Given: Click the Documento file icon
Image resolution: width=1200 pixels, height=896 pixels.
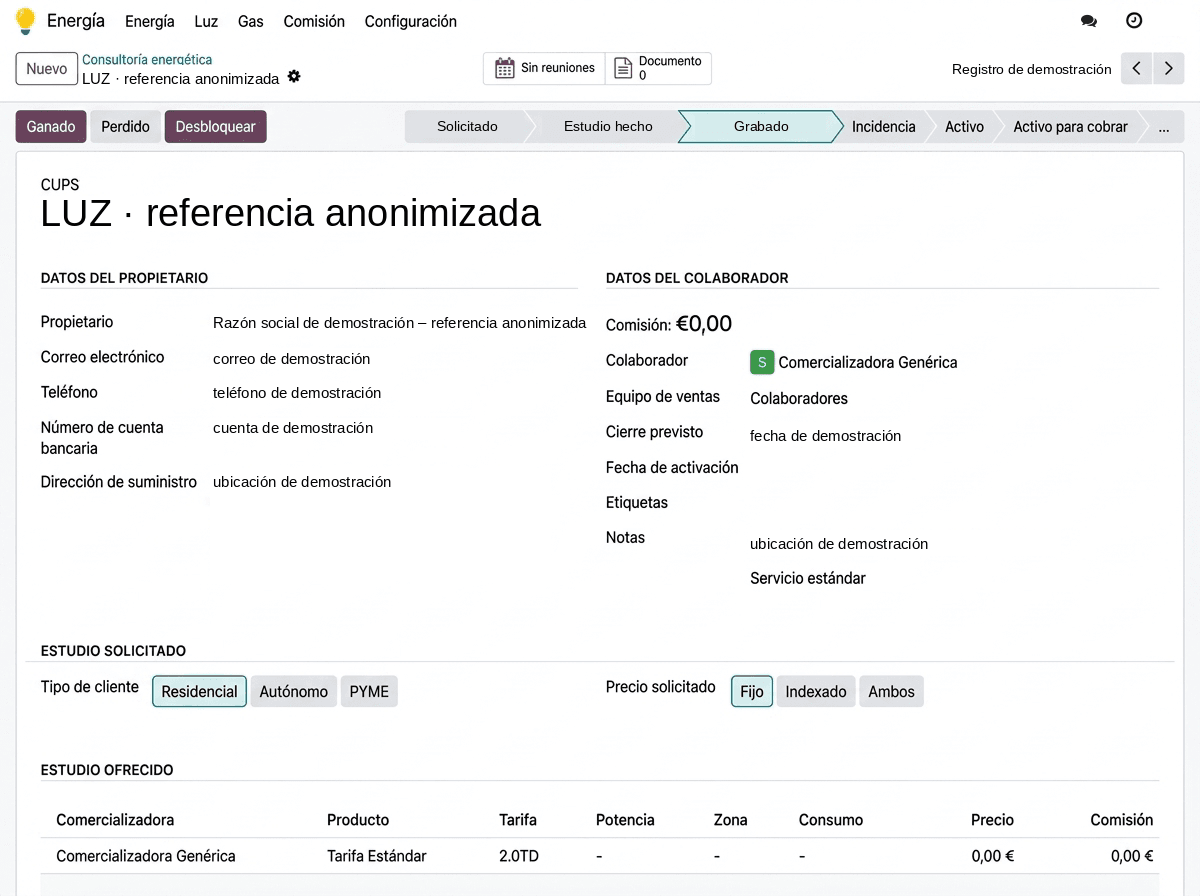Looking at the screenshot, I should pos(623,68).
